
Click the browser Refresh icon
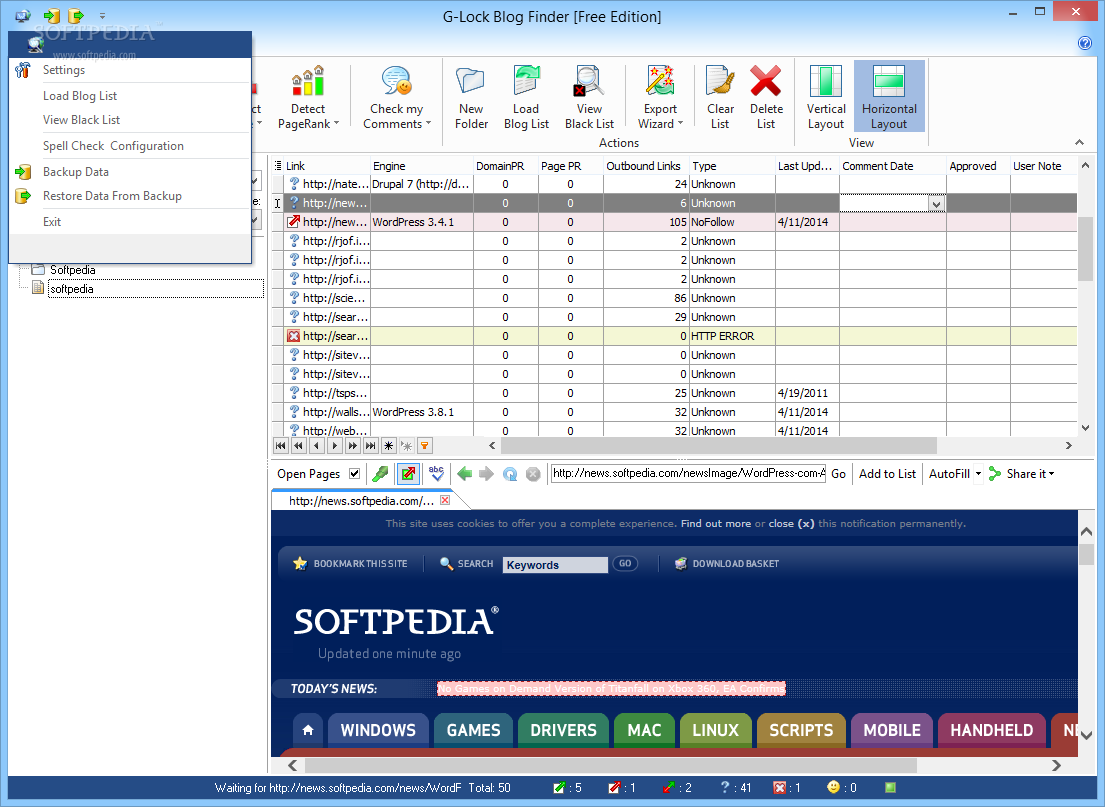point(510,474)
